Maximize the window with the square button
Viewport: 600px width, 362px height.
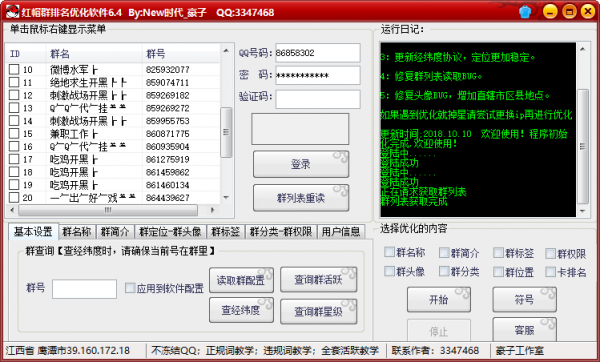[569, 11]
